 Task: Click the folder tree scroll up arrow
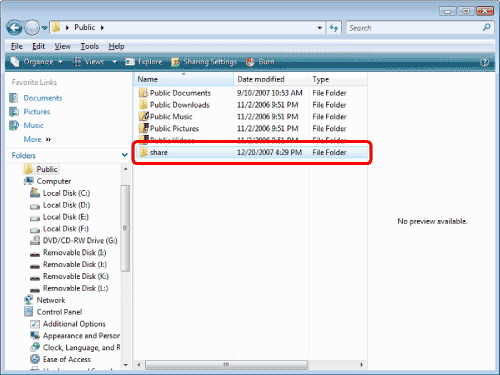tap(125, 169)
